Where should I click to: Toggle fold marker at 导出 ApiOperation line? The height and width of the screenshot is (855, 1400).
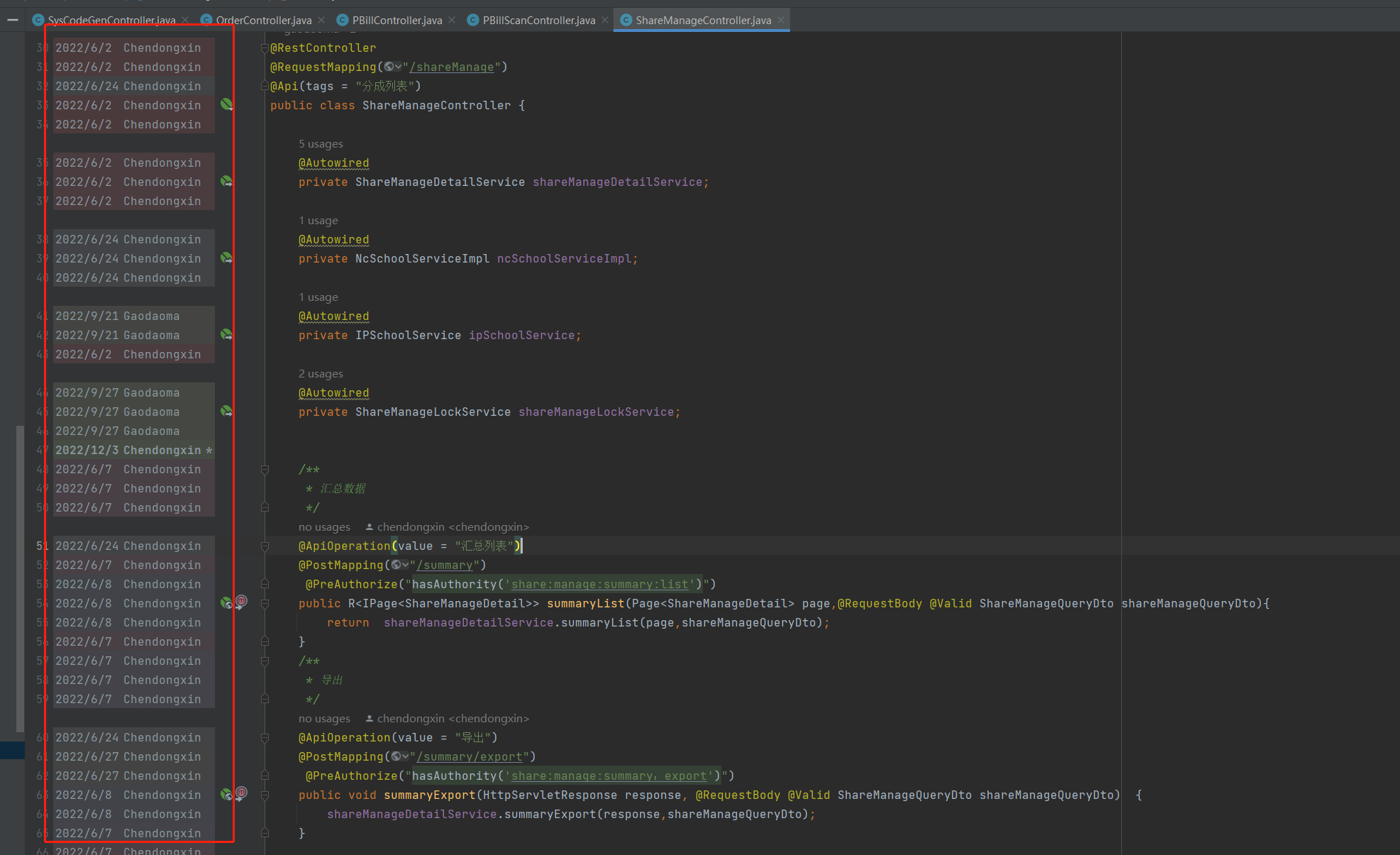pos(265,737)
